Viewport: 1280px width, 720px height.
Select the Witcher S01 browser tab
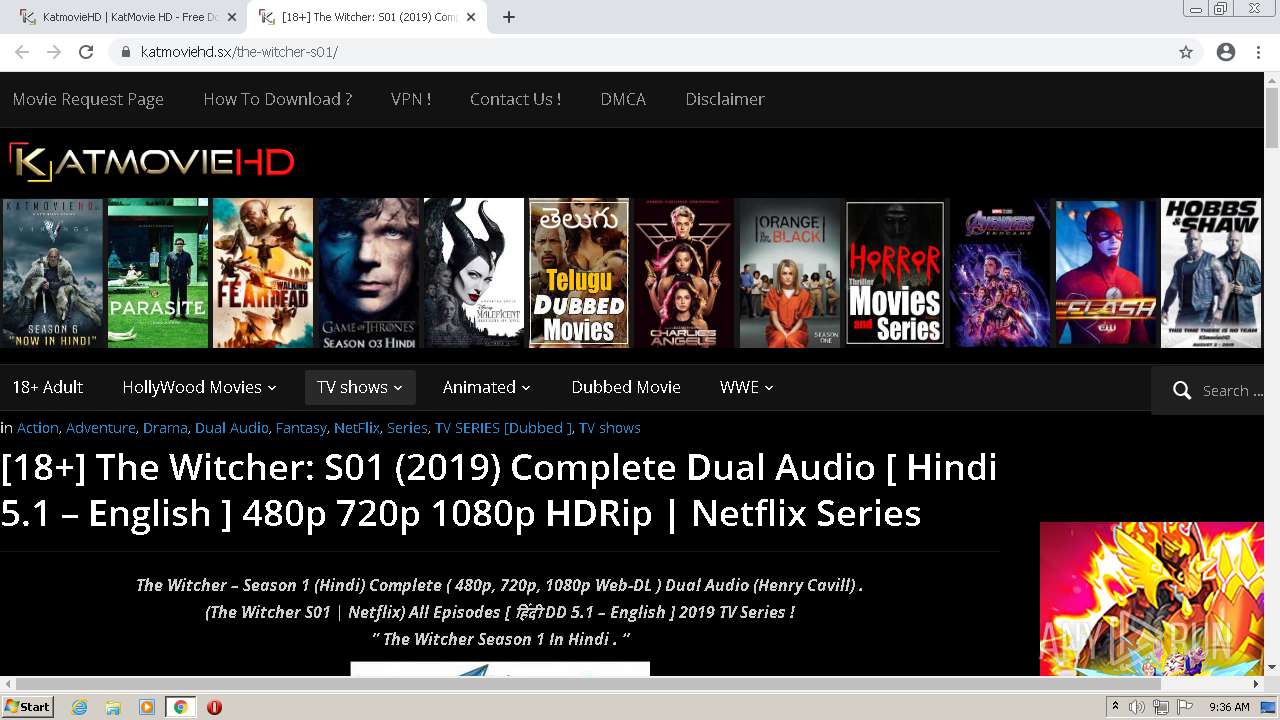click(x=368, y=17)
